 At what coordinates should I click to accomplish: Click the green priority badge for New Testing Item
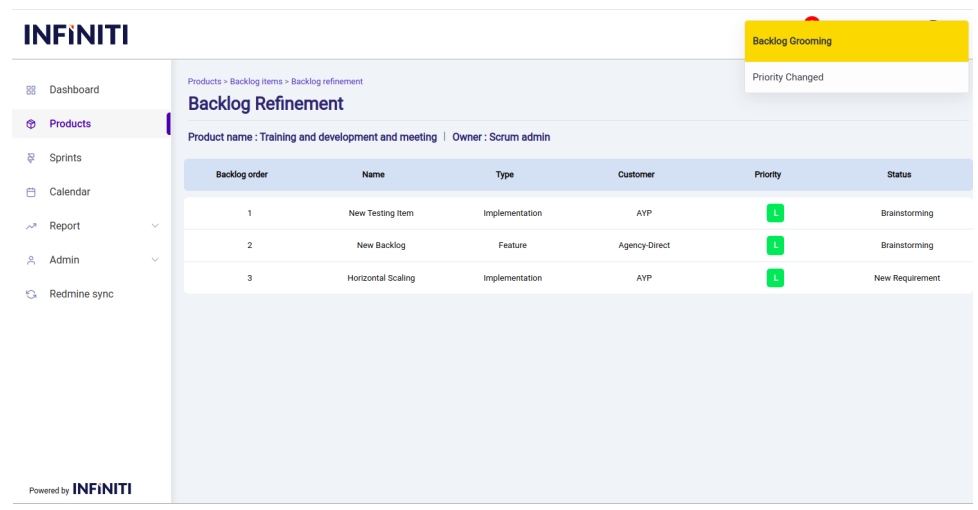point(775,213)
